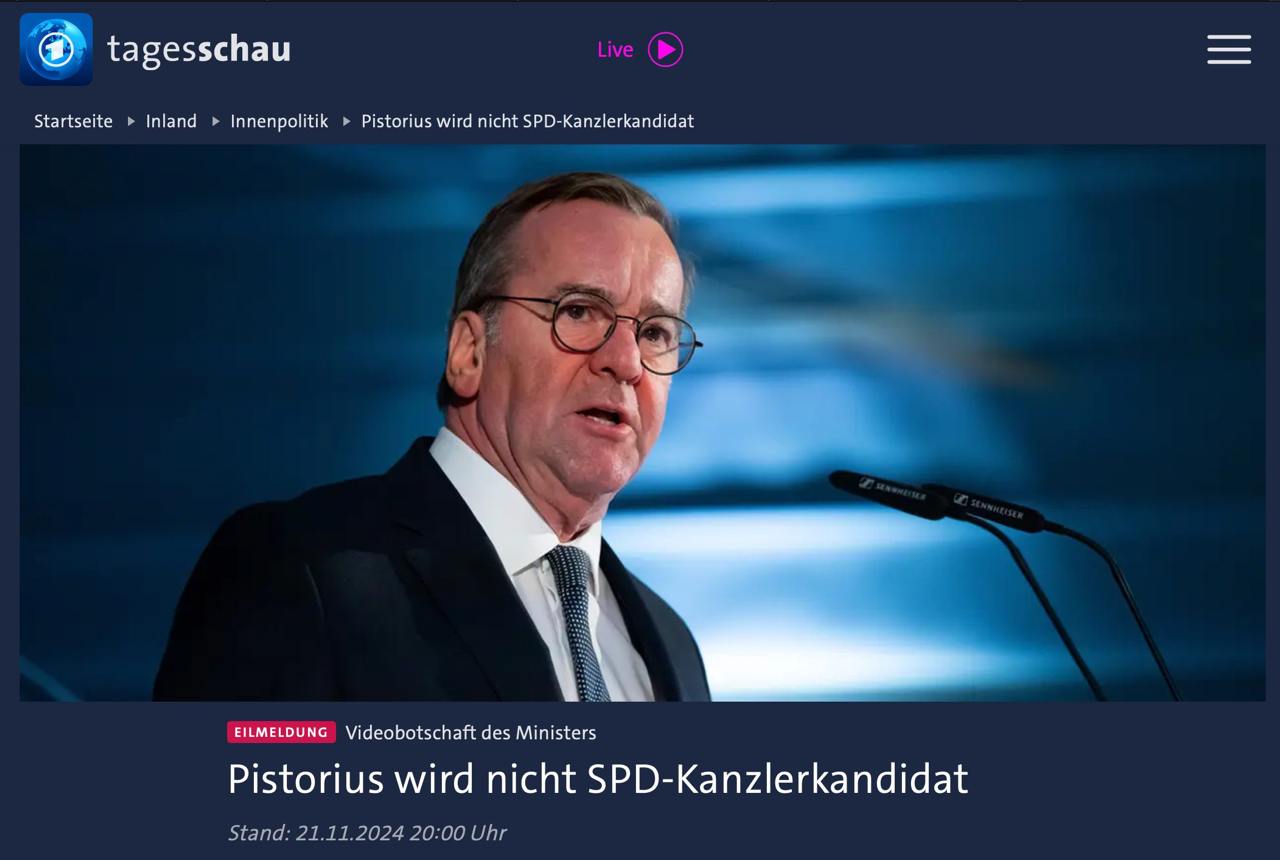The width and height of the screenshot is (1280, 860).
Task: Click the topline Videobotschaft des Ministers
Action: point(470,732)
